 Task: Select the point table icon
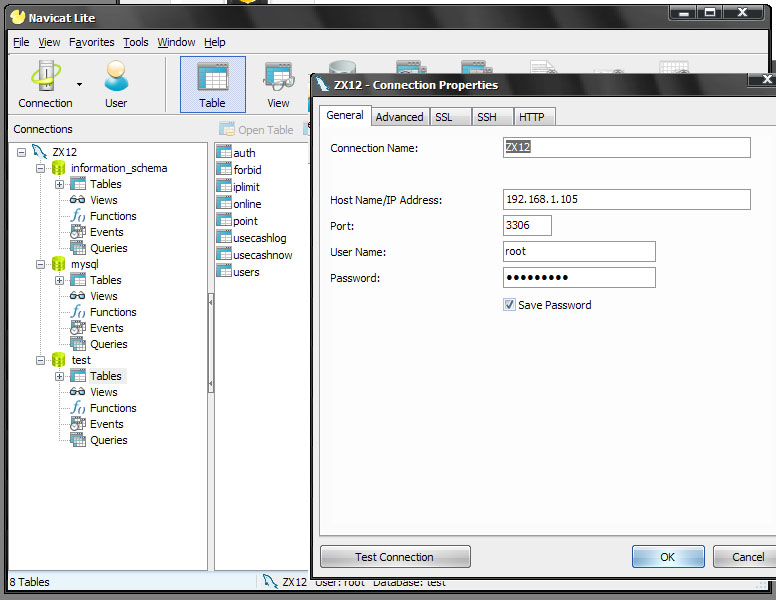tap(224, 220)
